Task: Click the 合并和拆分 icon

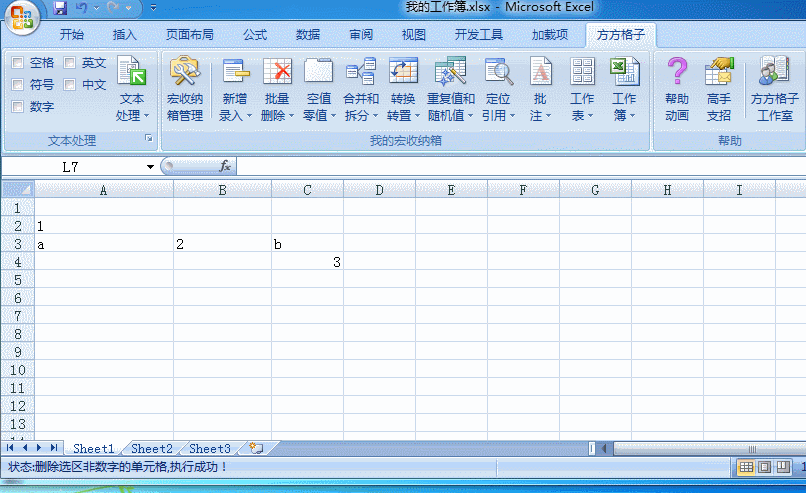Action: [361, 73]
